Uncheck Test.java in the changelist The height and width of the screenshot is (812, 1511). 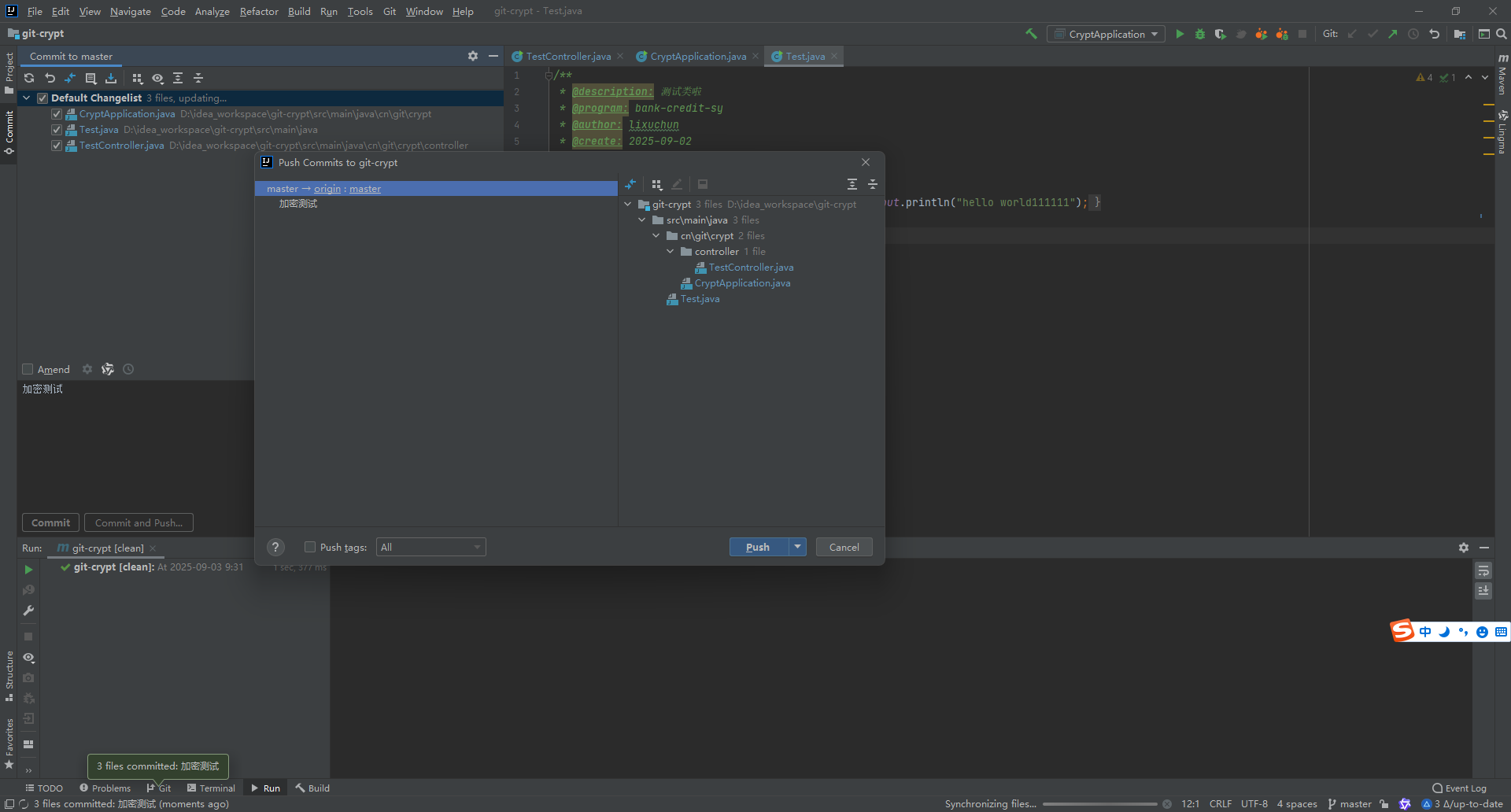57,130
